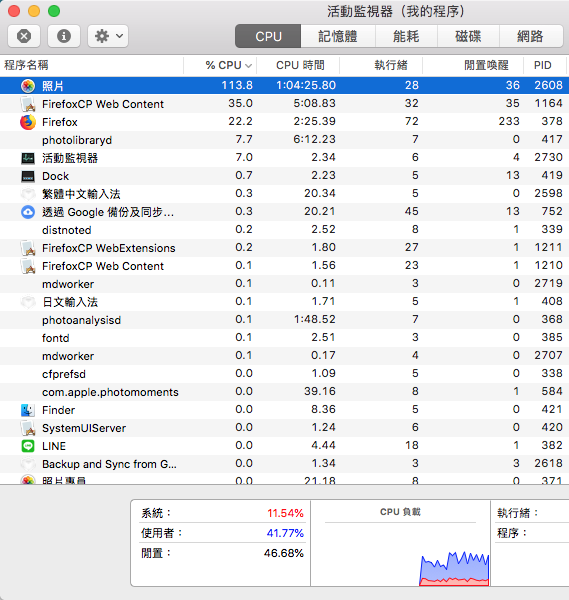569x600 pixels.
Task: Click the 閒置 percentage 46.68%
Action: tap(284, 553)
